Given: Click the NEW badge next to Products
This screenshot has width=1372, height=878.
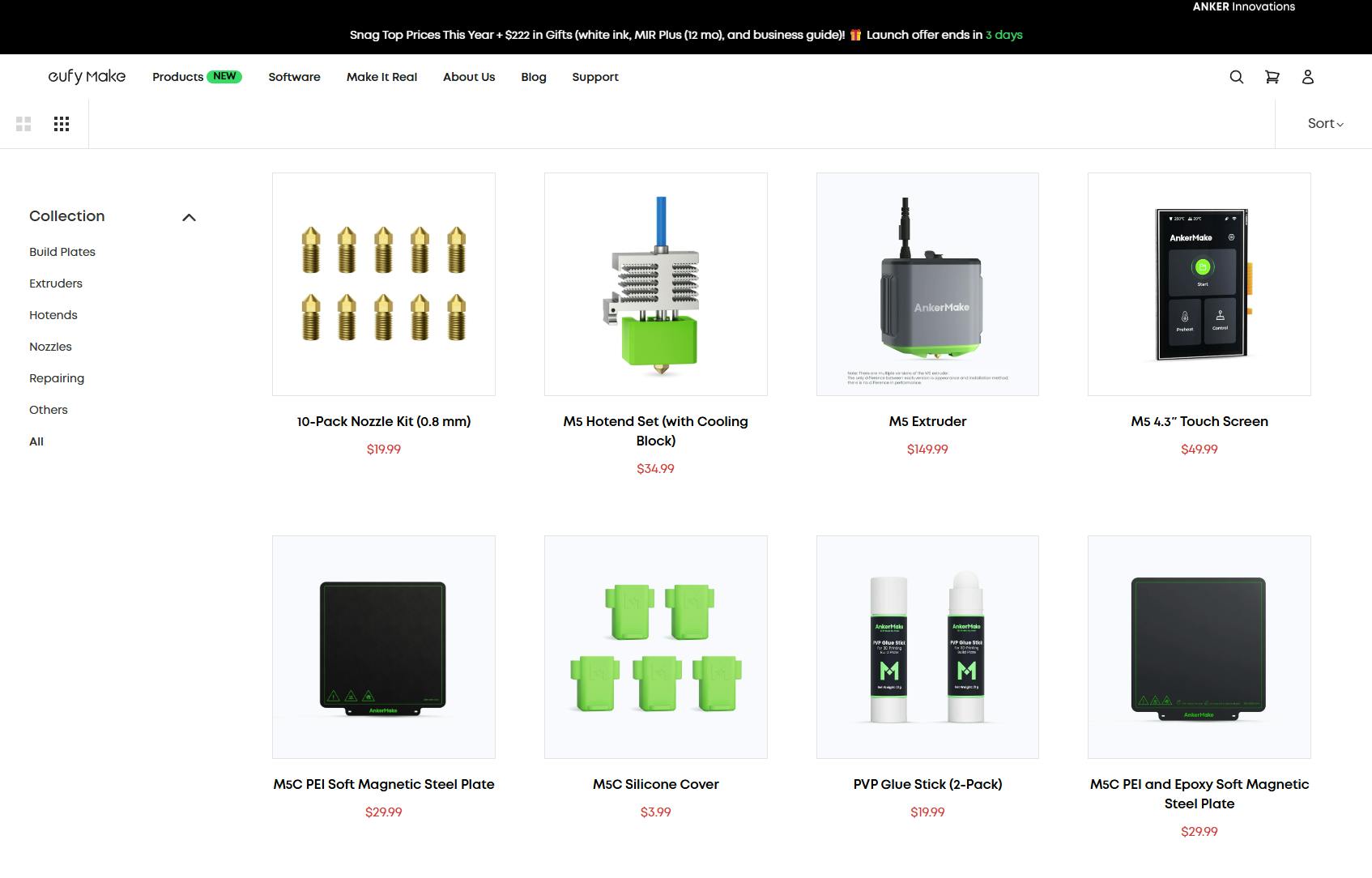Looking at the screenshot, I should click(224, 76).
